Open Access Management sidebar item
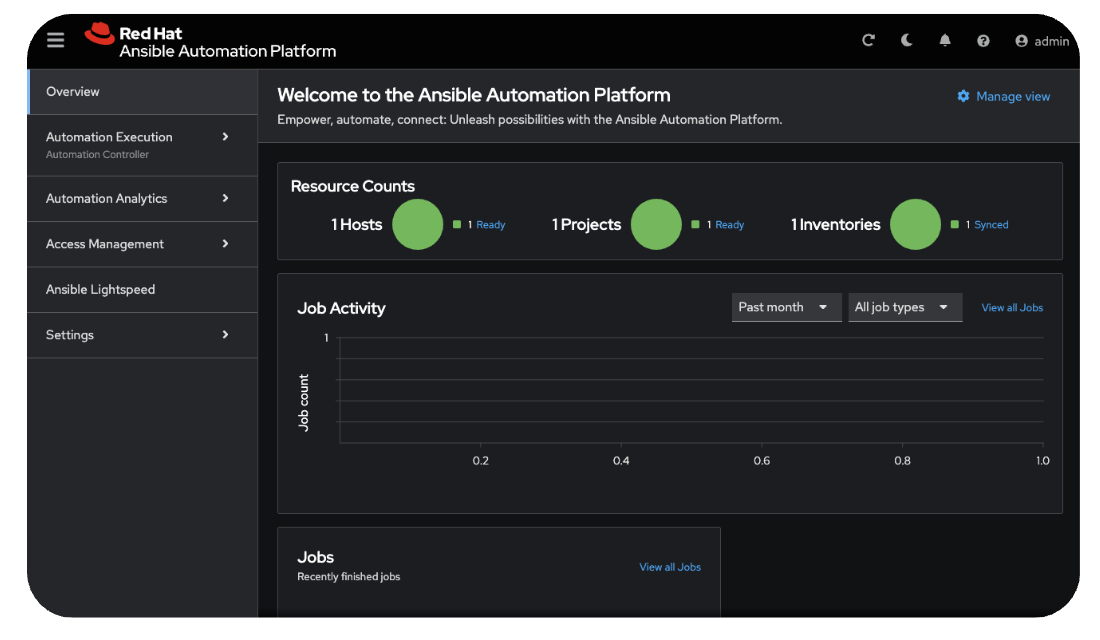The width and height of the screenshot is (1100, 640). [142, 244]
